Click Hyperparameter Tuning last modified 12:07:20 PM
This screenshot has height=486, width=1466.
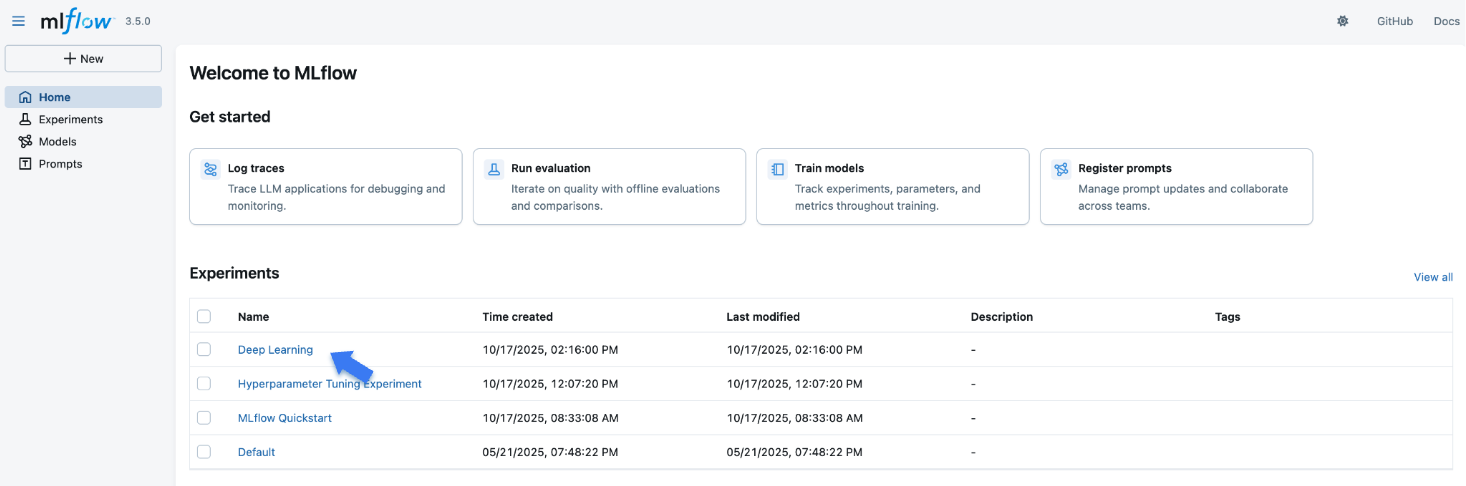pyautogui.click(x=794, y=384)
